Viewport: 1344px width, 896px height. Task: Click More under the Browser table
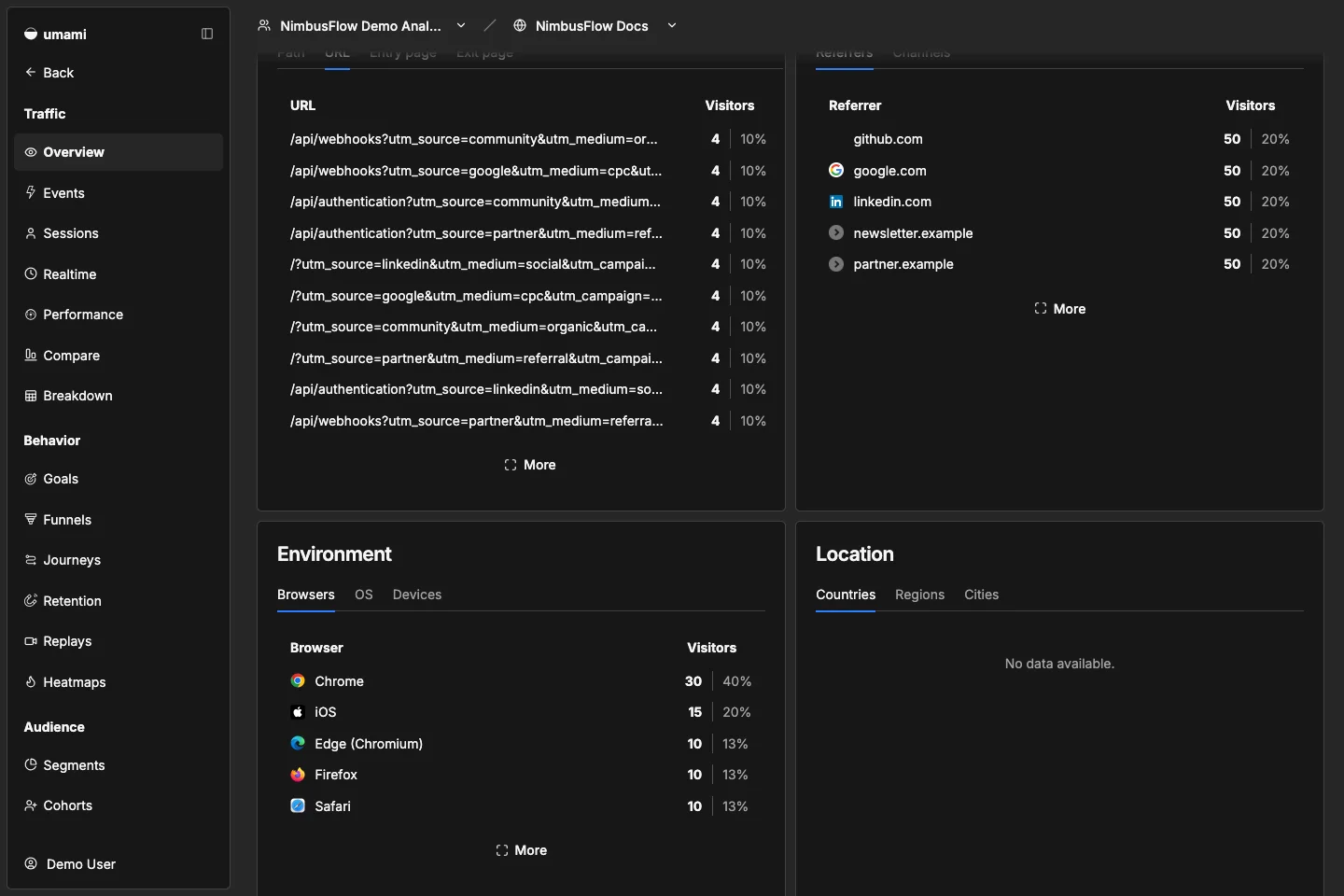[x=521, y=850]
